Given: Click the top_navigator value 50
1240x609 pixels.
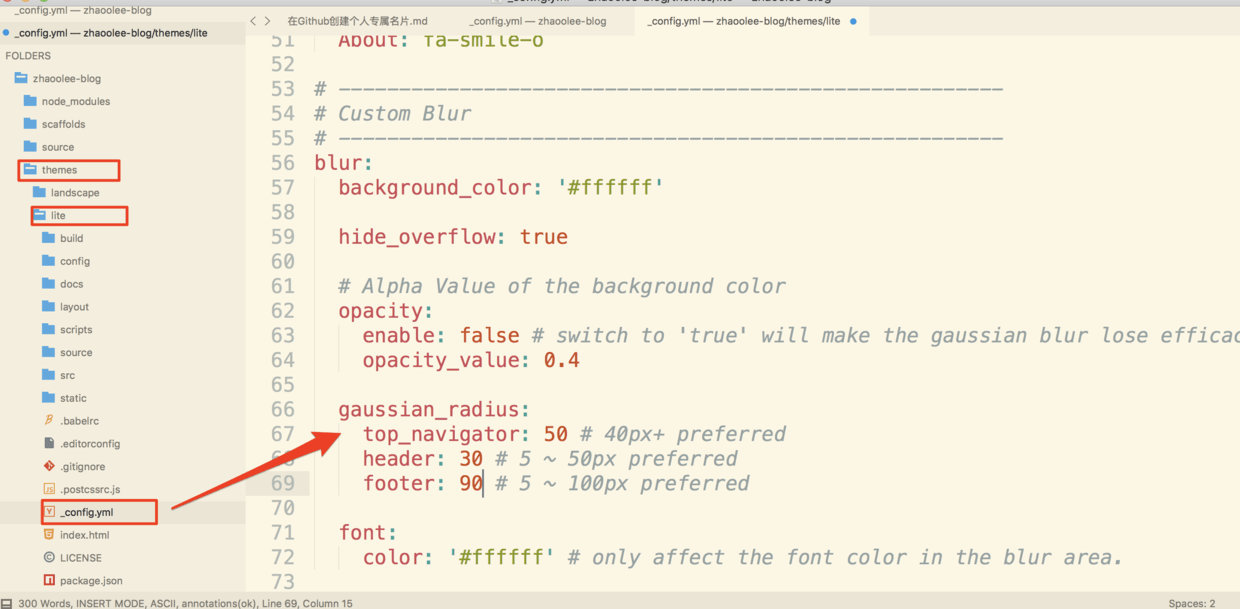Looking at the screenshot, I should 556,434.
